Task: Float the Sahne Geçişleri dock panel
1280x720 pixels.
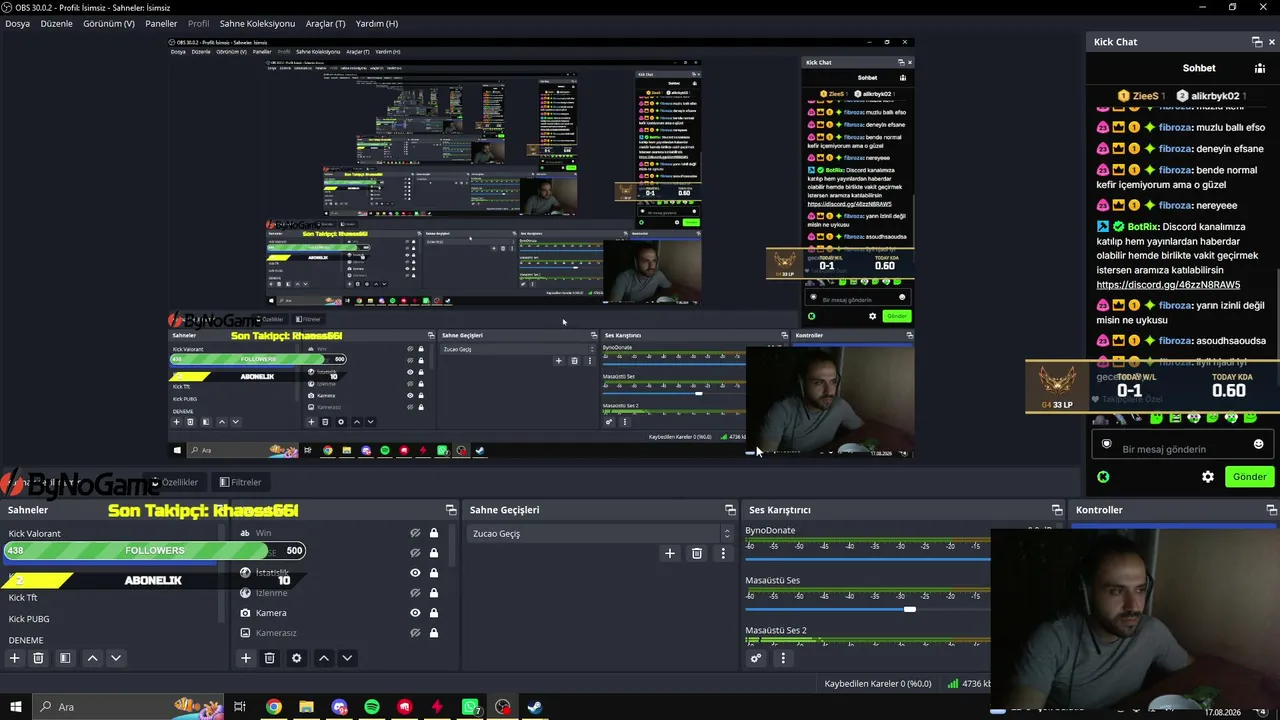Action: [730, 510]
